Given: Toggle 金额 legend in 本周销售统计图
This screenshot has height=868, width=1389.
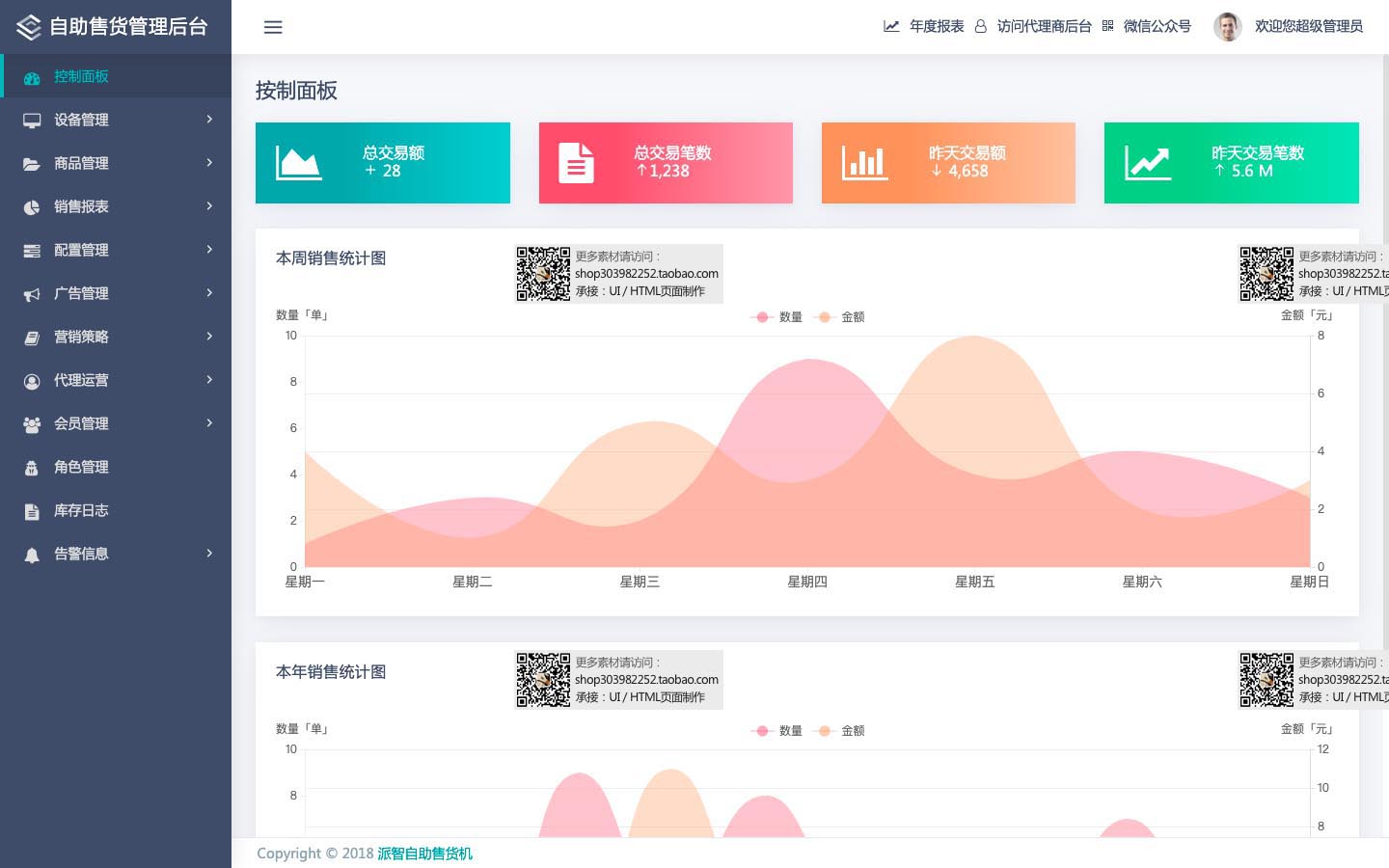Looking at the screenshot, I should click(x=841, y=317).
